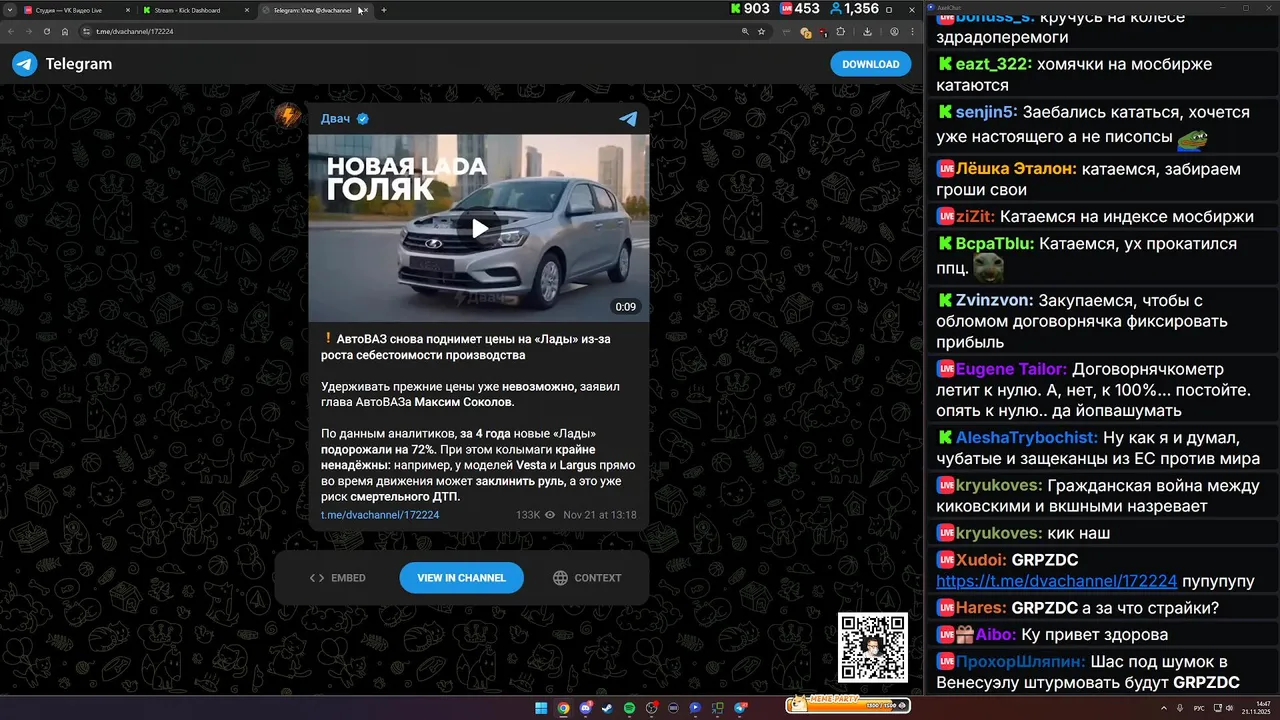Click username Hares in chat

(981, 608)
